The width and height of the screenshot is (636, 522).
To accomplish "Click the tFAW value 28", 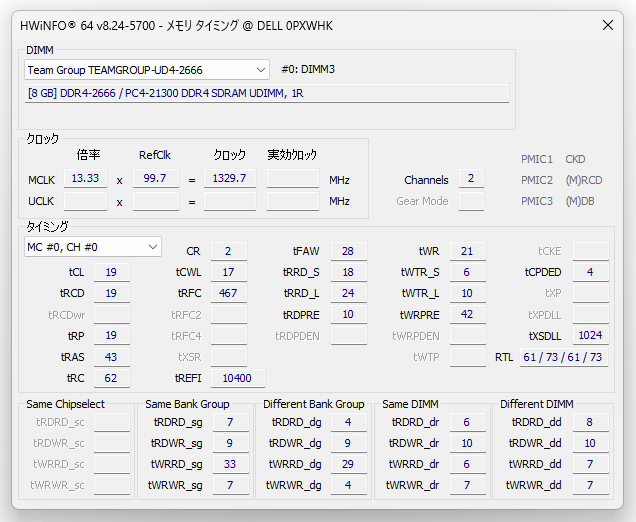I will coord(349,251).
